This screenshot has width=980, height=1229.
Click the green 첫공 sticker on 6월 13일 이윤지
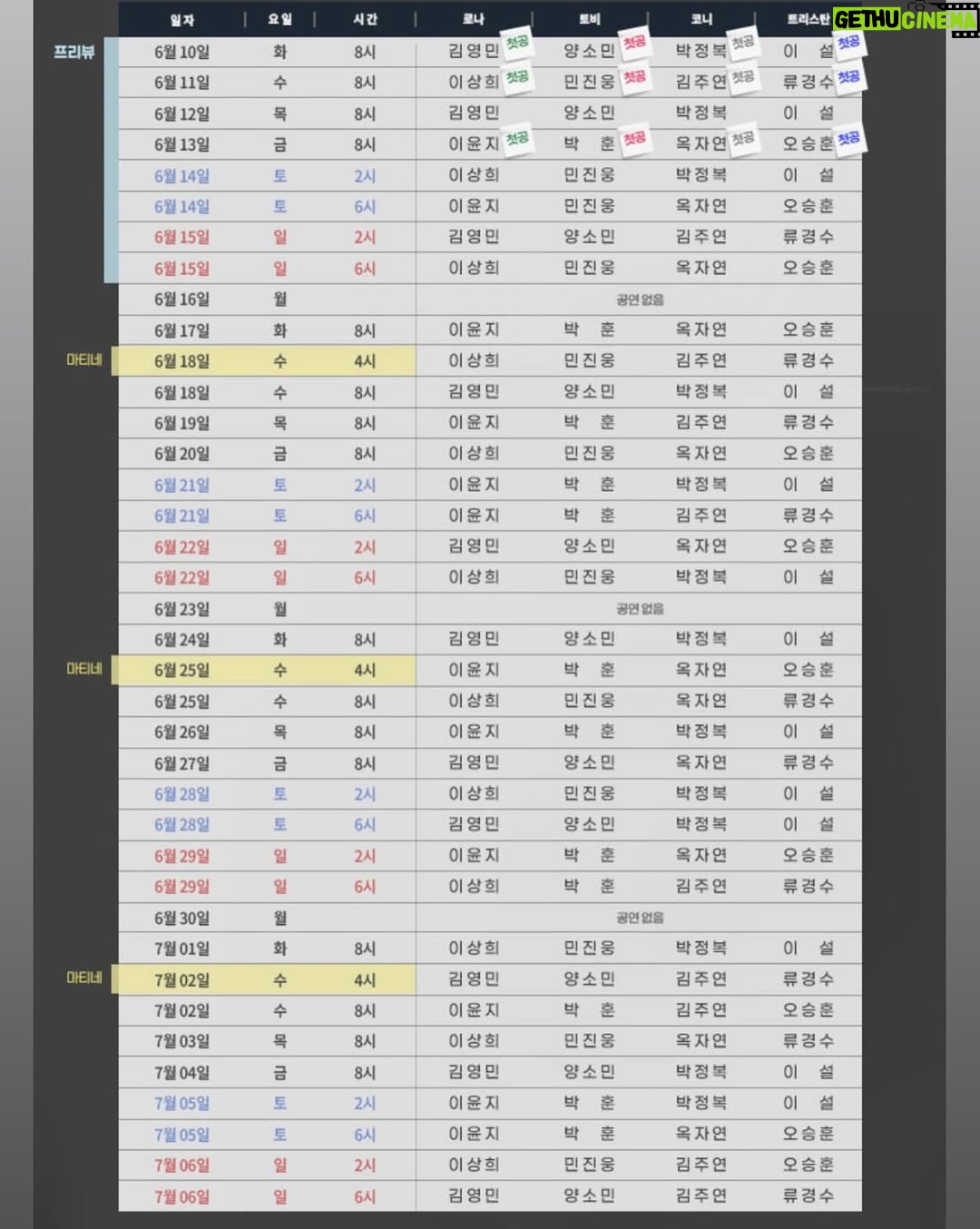(x=517, y=139)
